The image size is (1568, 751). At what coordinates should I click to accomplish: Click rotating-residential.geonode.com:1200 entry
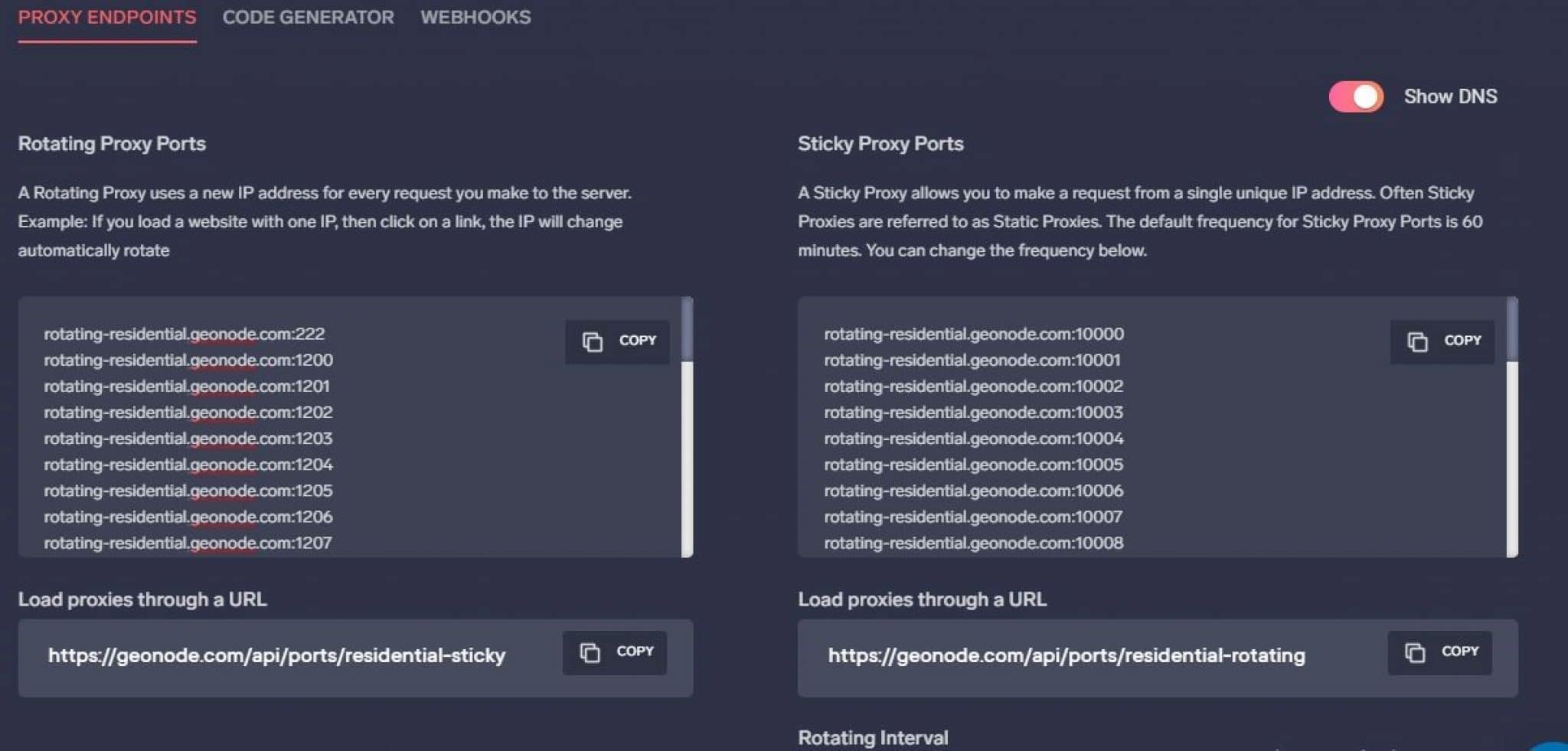coord(188,360)
